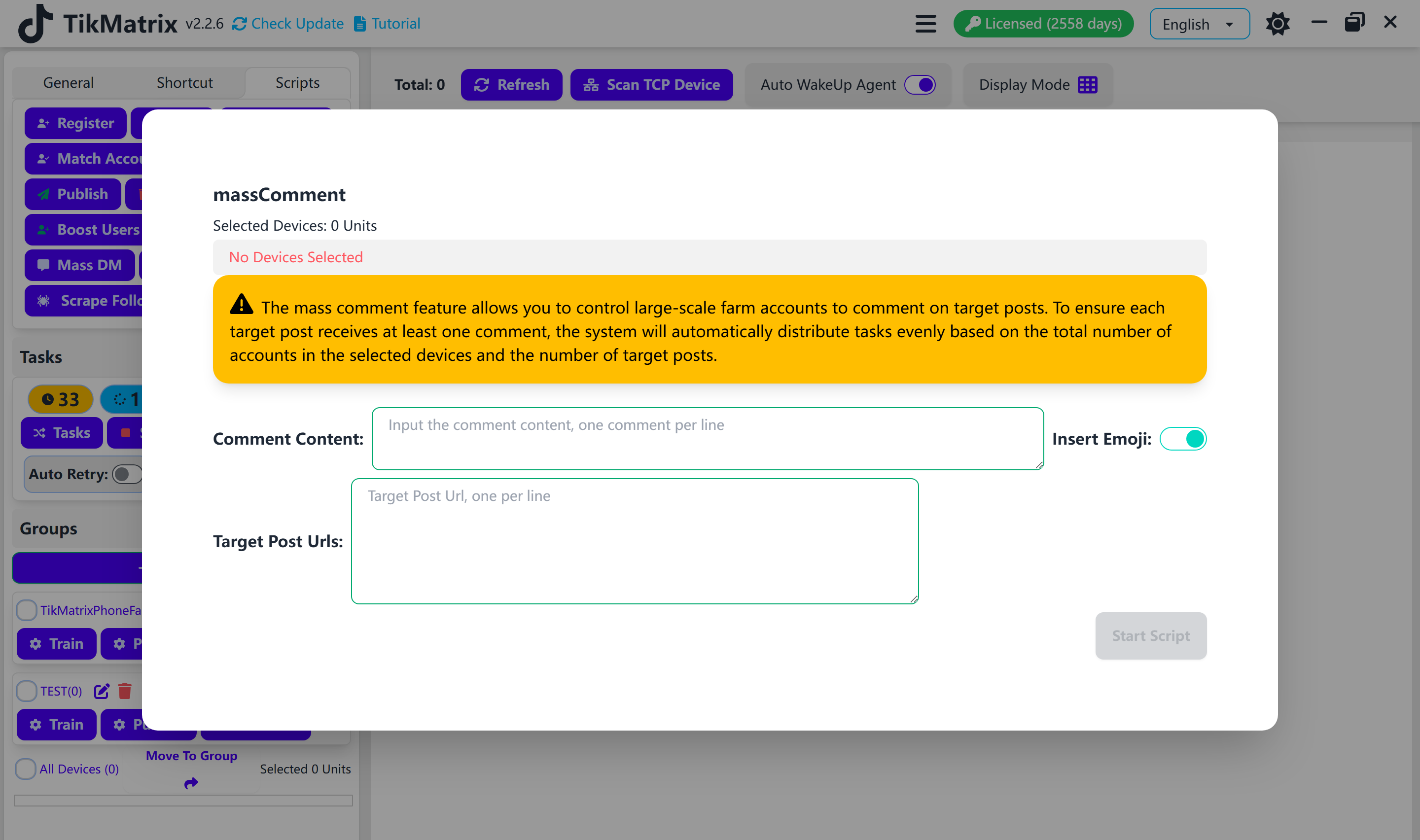Click the TikMatrix hamburger menu icon
Screen dimensions: 1420x840
click(x=925, y=23)
